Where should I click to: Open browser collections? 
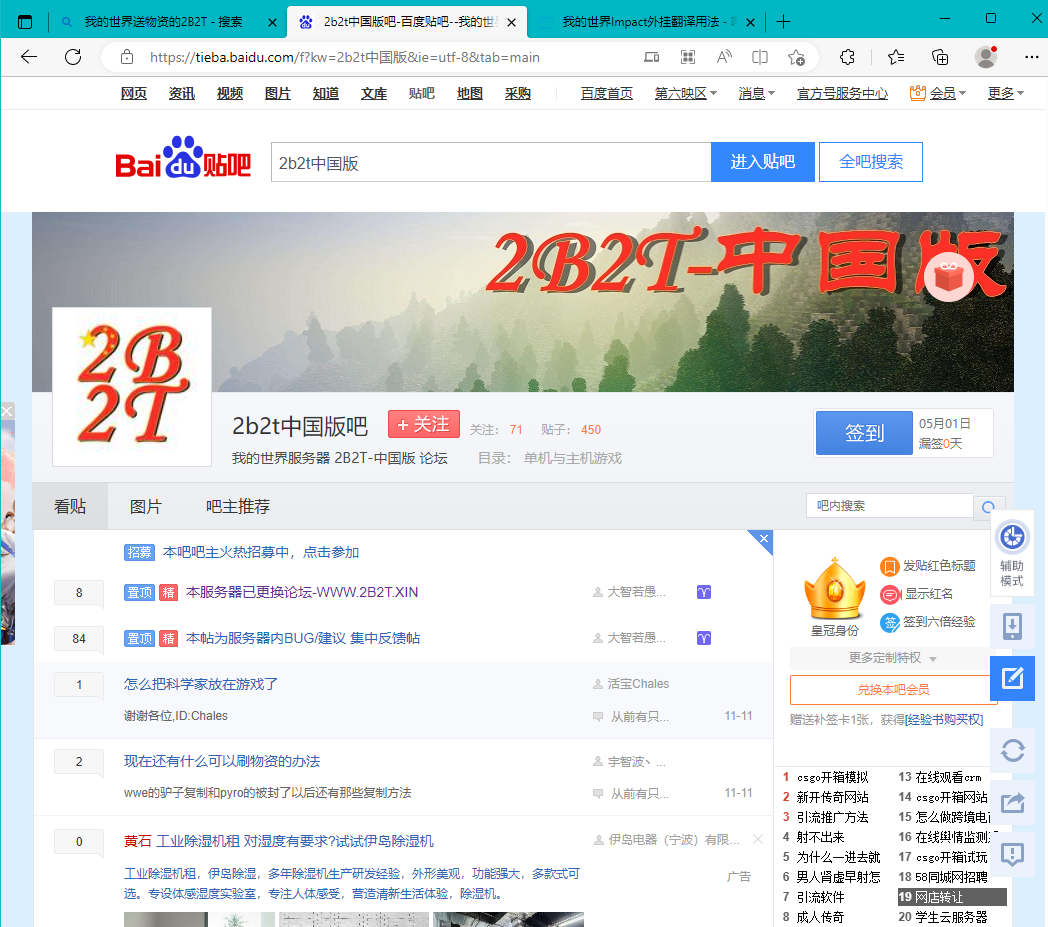(x=940, y=57)
